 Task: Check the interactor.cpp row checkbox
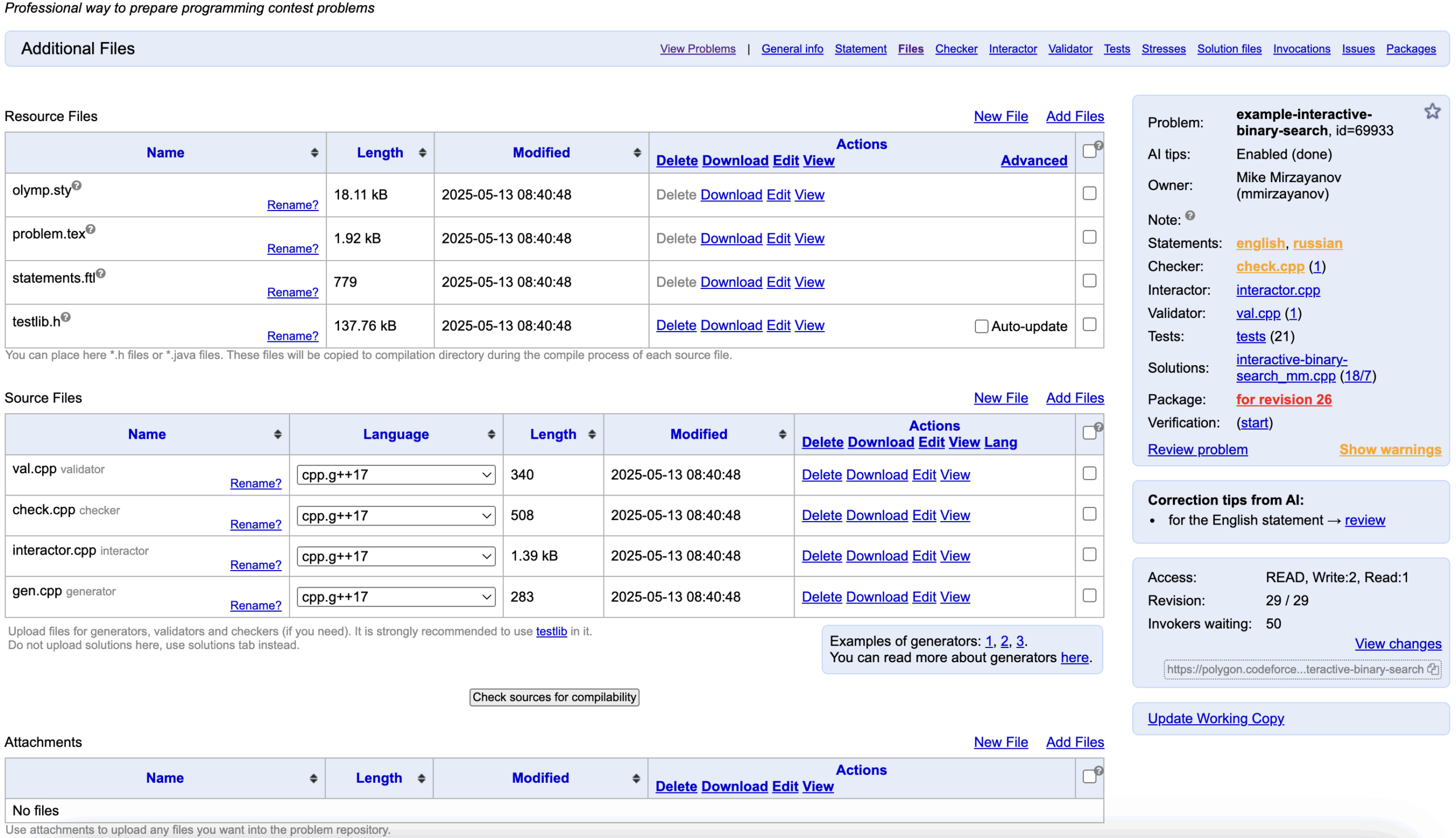(x=1089, y=554)
